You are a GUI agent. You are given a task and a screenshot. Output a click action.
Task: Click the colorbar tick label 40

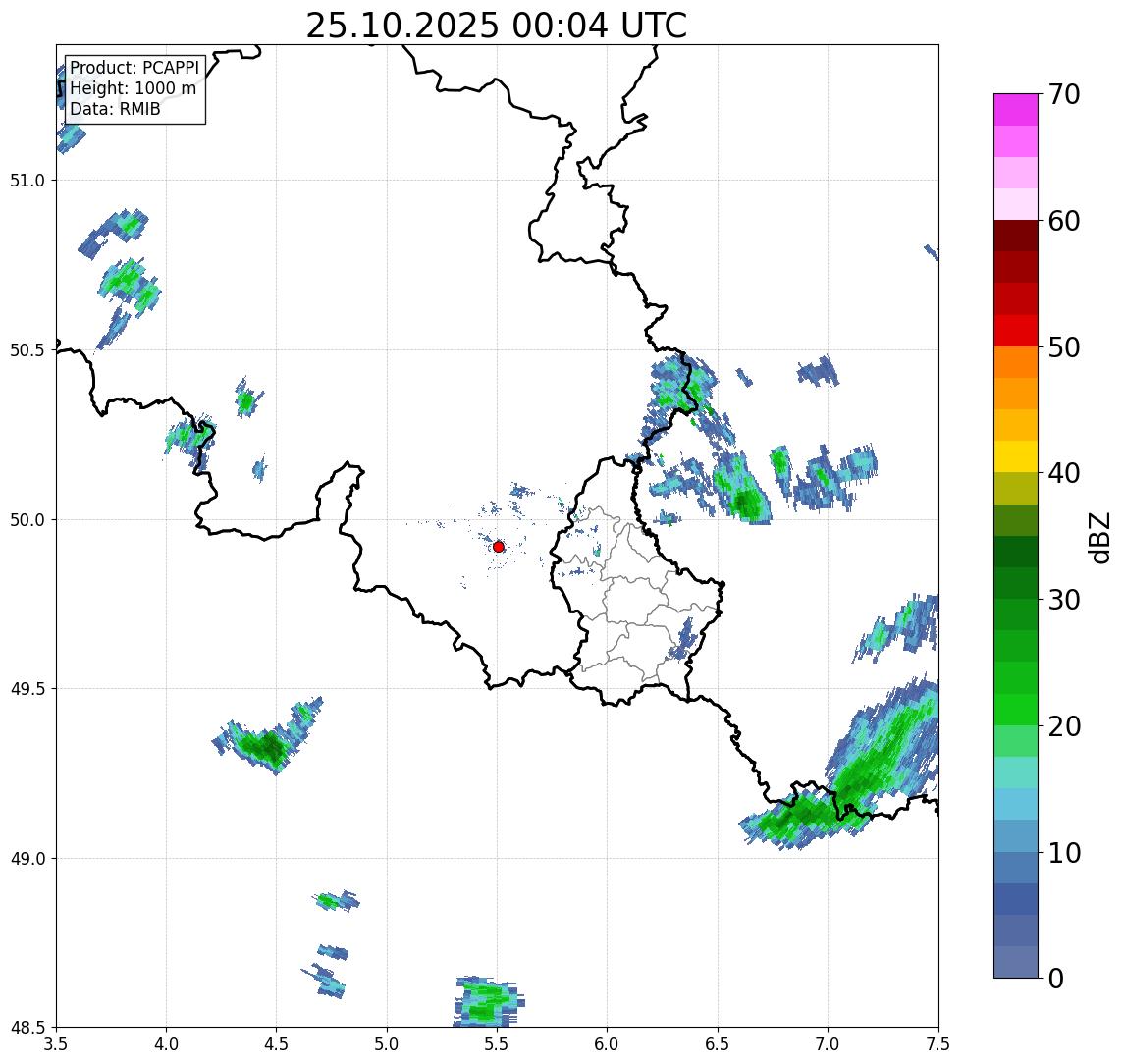[x=1064, y=473]
